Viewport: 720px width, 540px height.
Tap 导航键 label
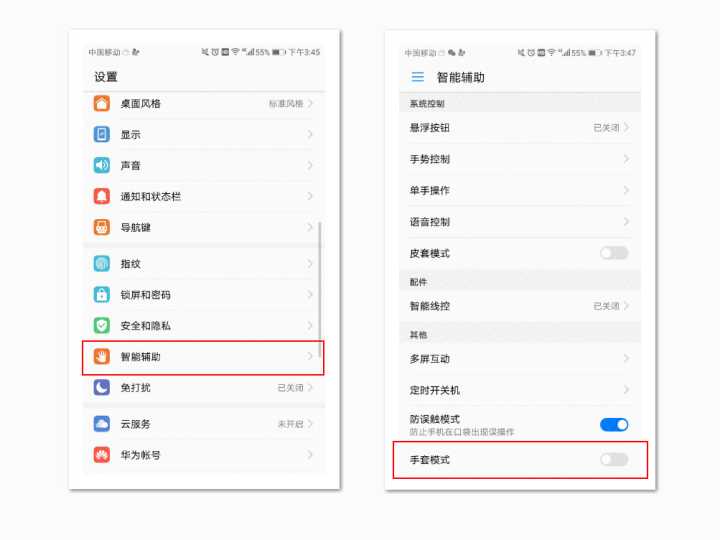point(135,227)
